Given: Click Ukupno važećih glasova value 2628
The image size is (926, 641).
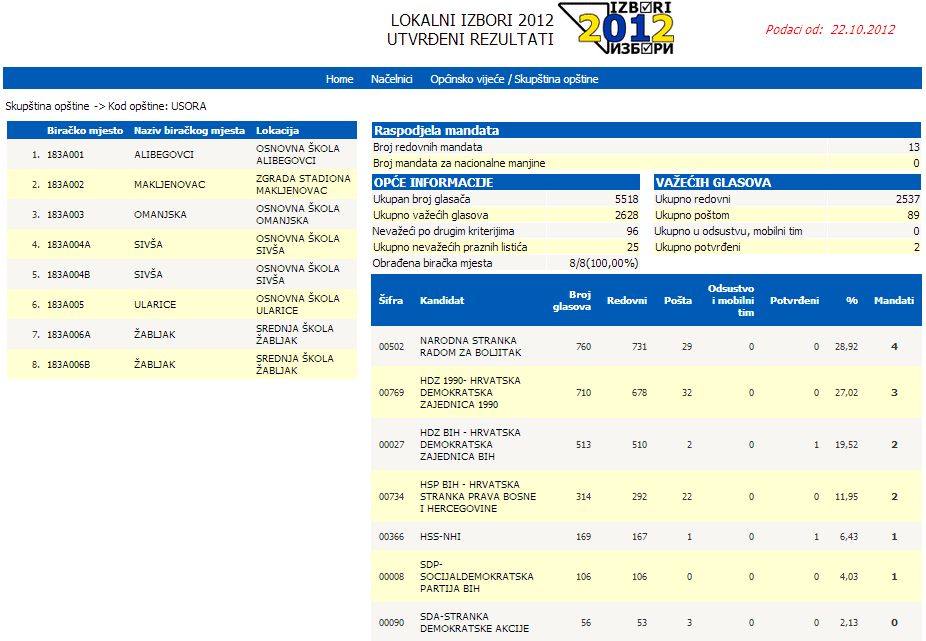Looking at the screenshot, I should pyautogui.click(x=627, y=215).
